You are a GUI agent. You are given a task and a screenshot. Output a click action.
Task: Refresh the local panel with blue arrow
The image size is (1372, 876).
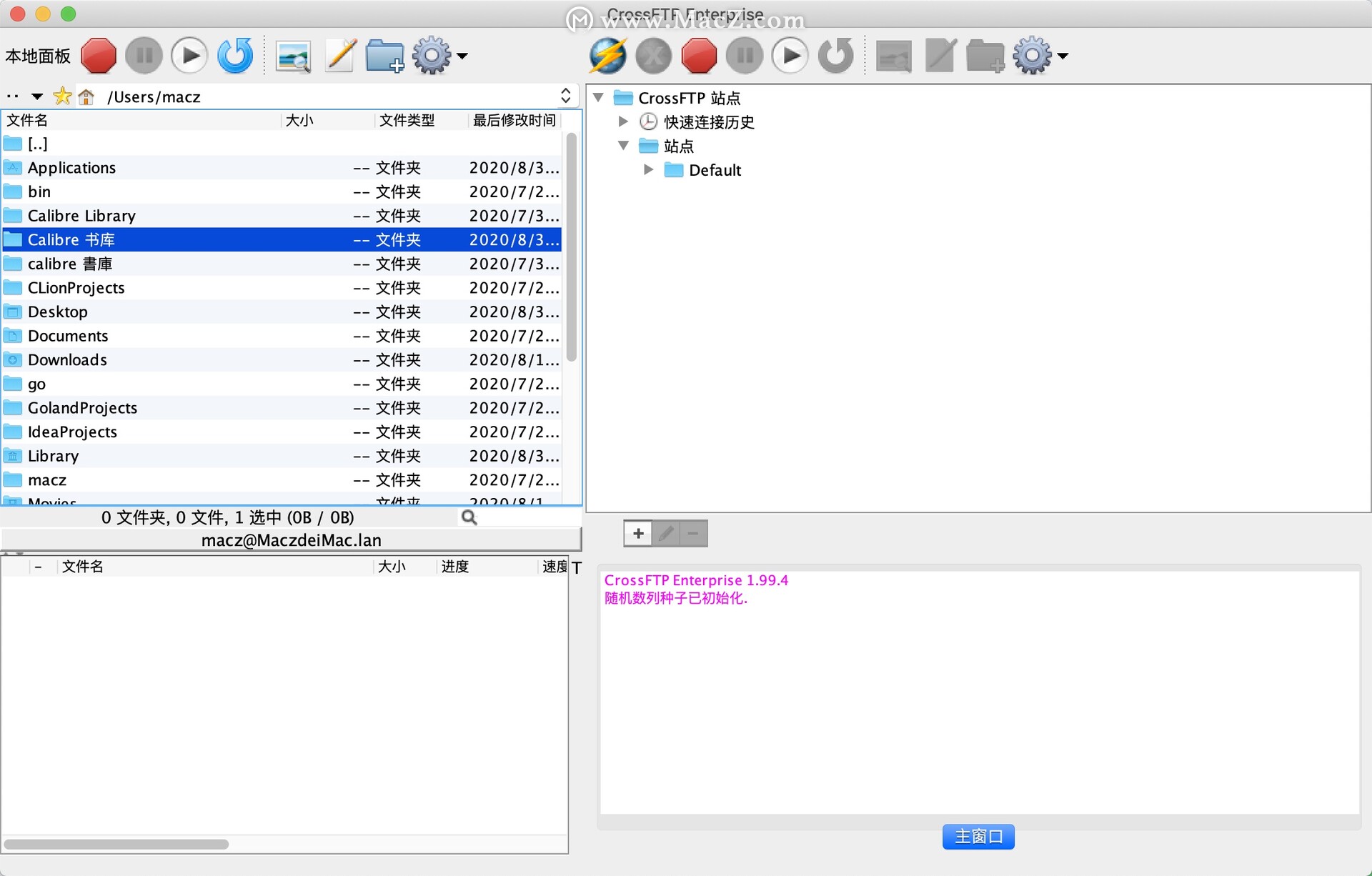(235, 56)
